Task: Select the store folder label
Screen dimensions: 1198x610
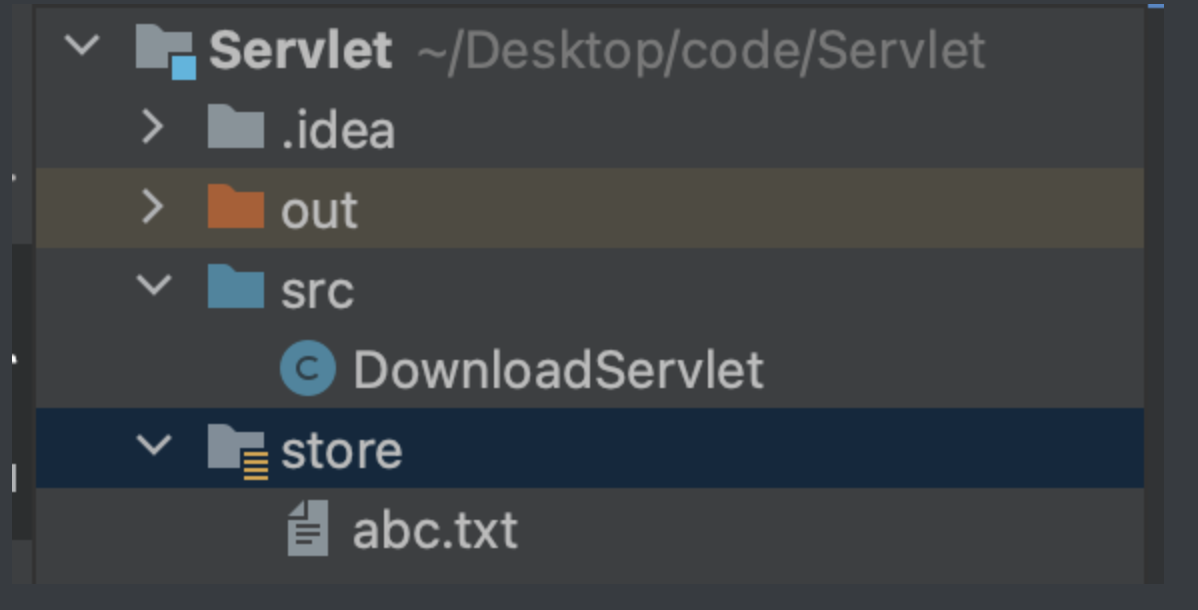Action: point(341,450)
